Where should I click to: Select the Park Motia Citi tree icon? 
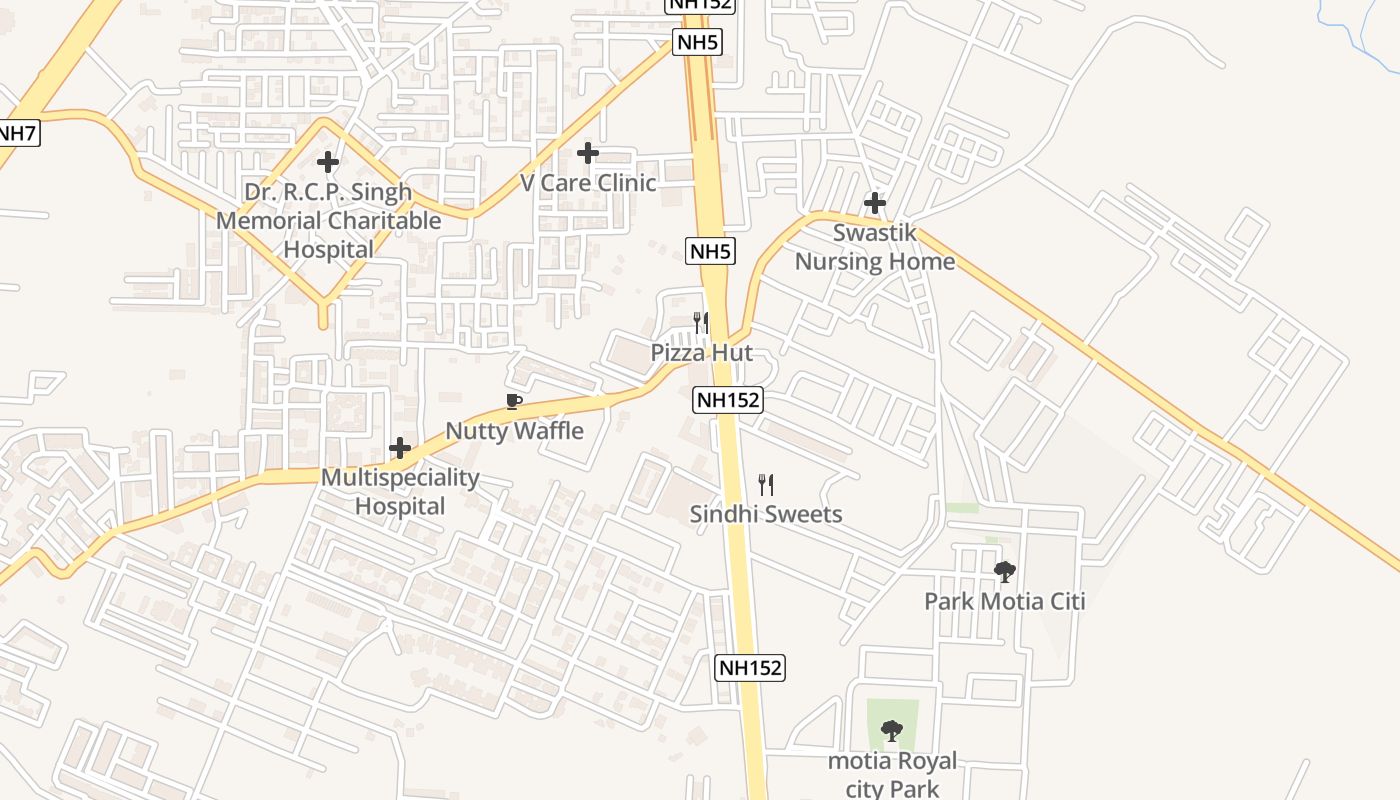1004,572
